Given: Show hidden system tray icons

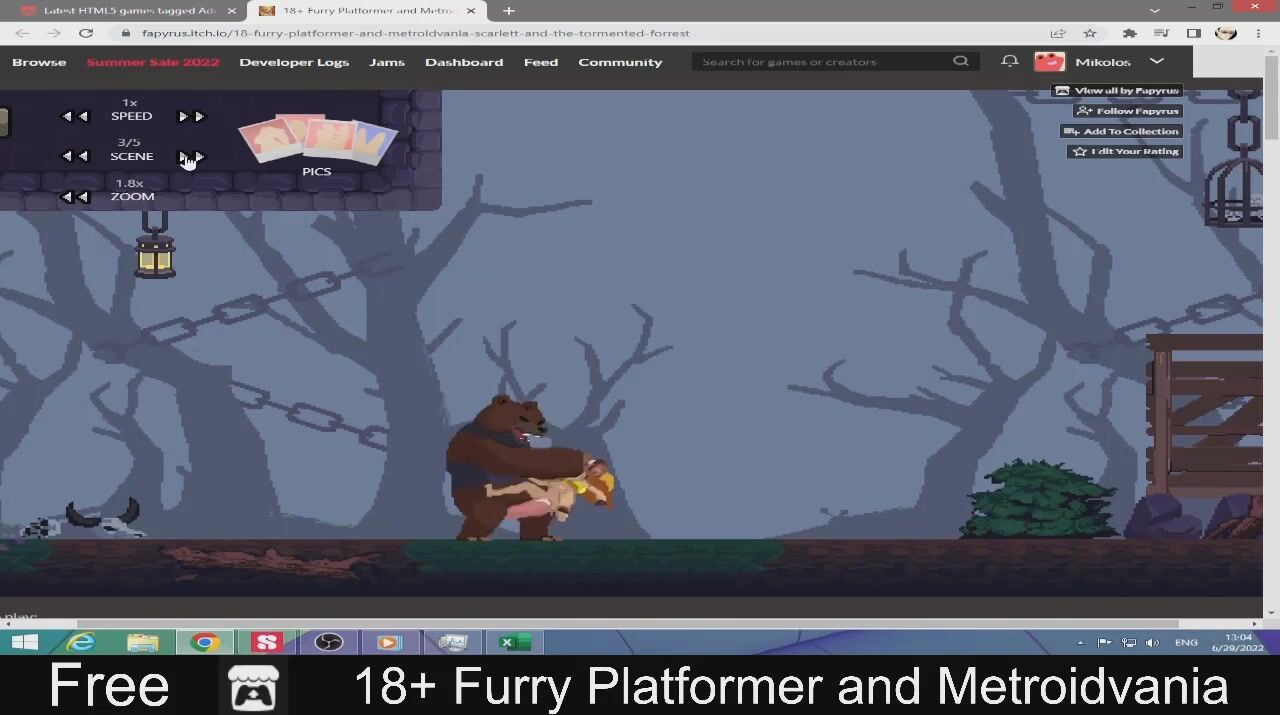Looking at the screenshot, I should [1080, 642].
